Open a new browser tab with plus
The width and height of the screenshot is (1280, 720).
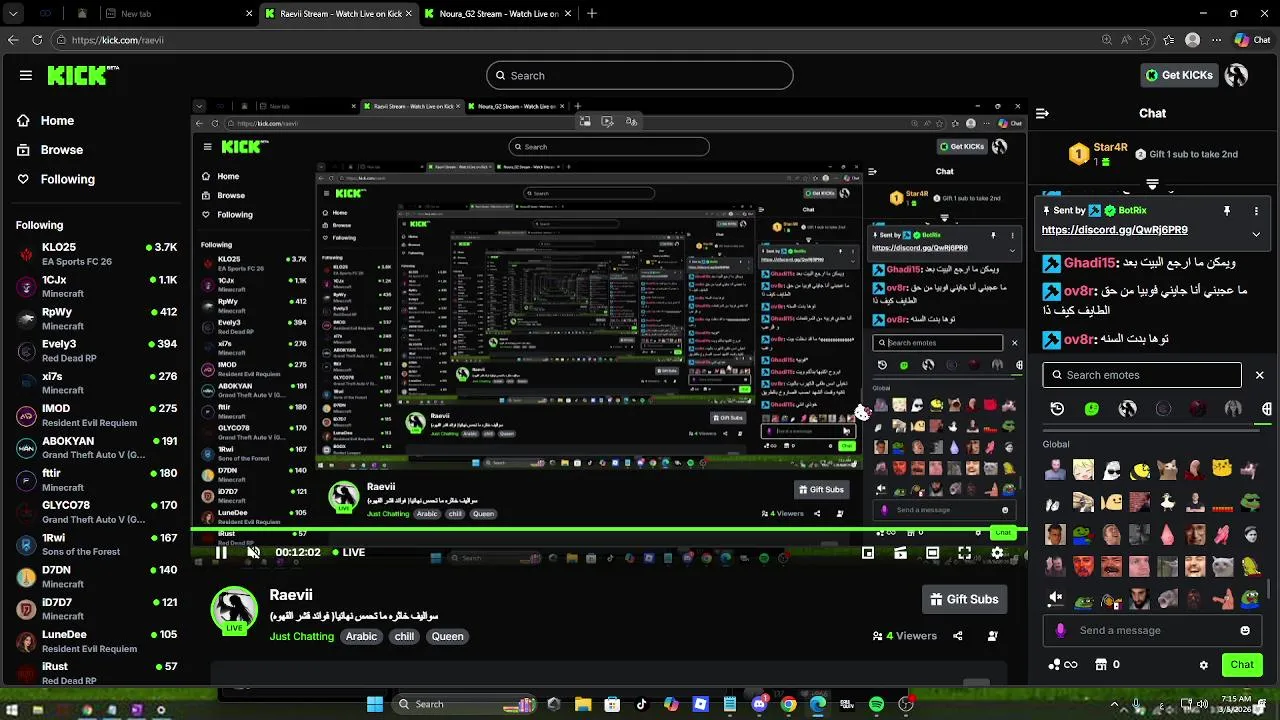coord(592,14)
